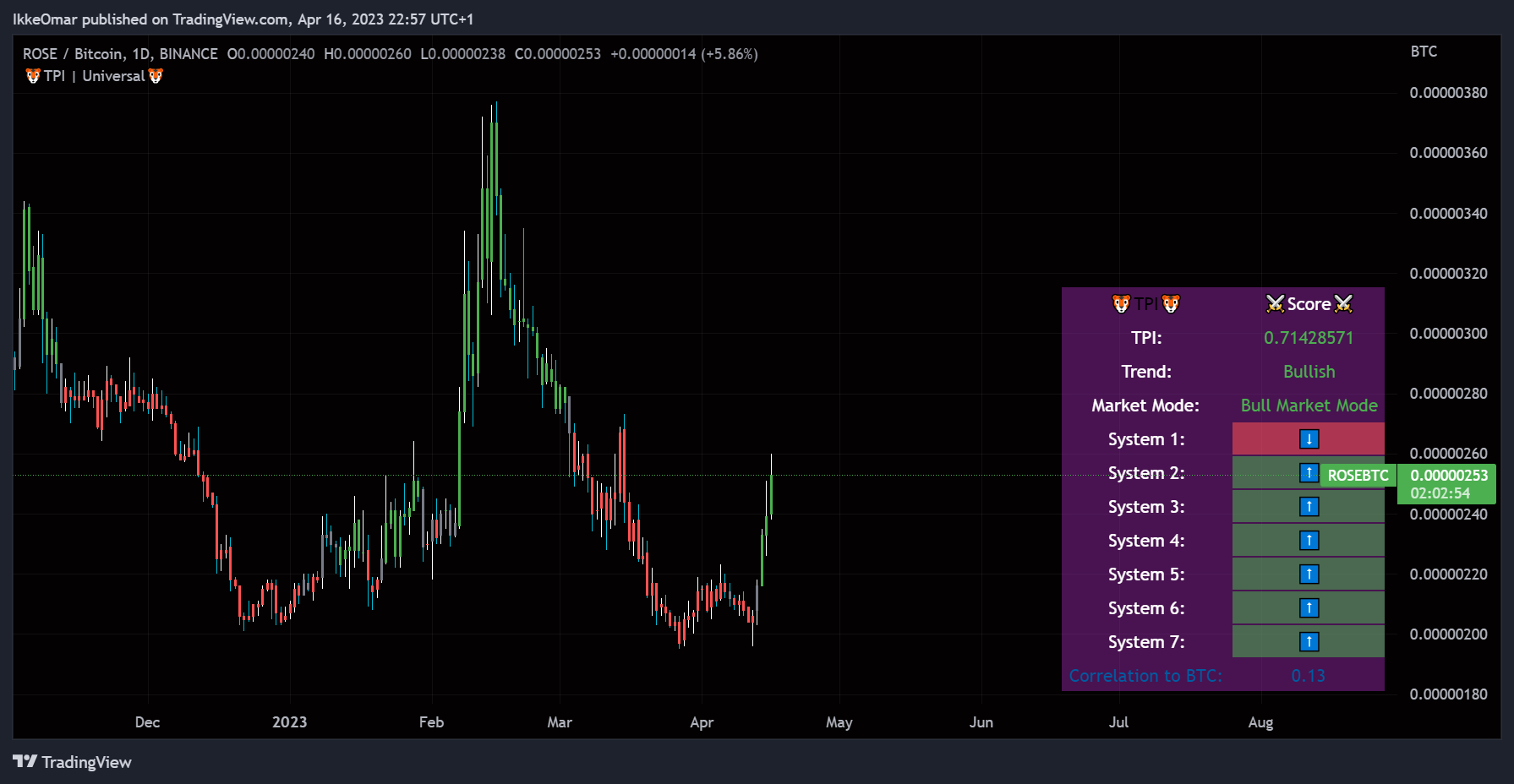Image resolution: width=1514 pixels, height=784 pixels.
Task: Click the 'Trend:' label
Action: tap(1146, 372)
